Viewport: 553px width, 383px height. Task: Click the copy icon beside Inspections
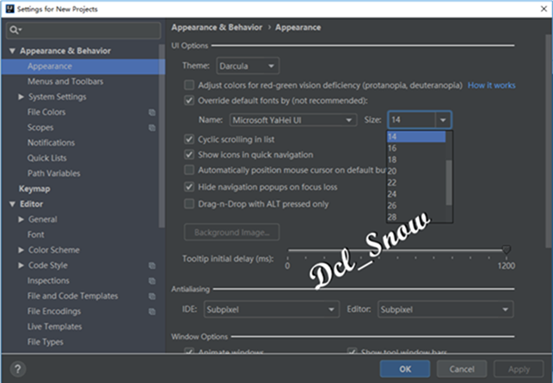tap(152, 281)
